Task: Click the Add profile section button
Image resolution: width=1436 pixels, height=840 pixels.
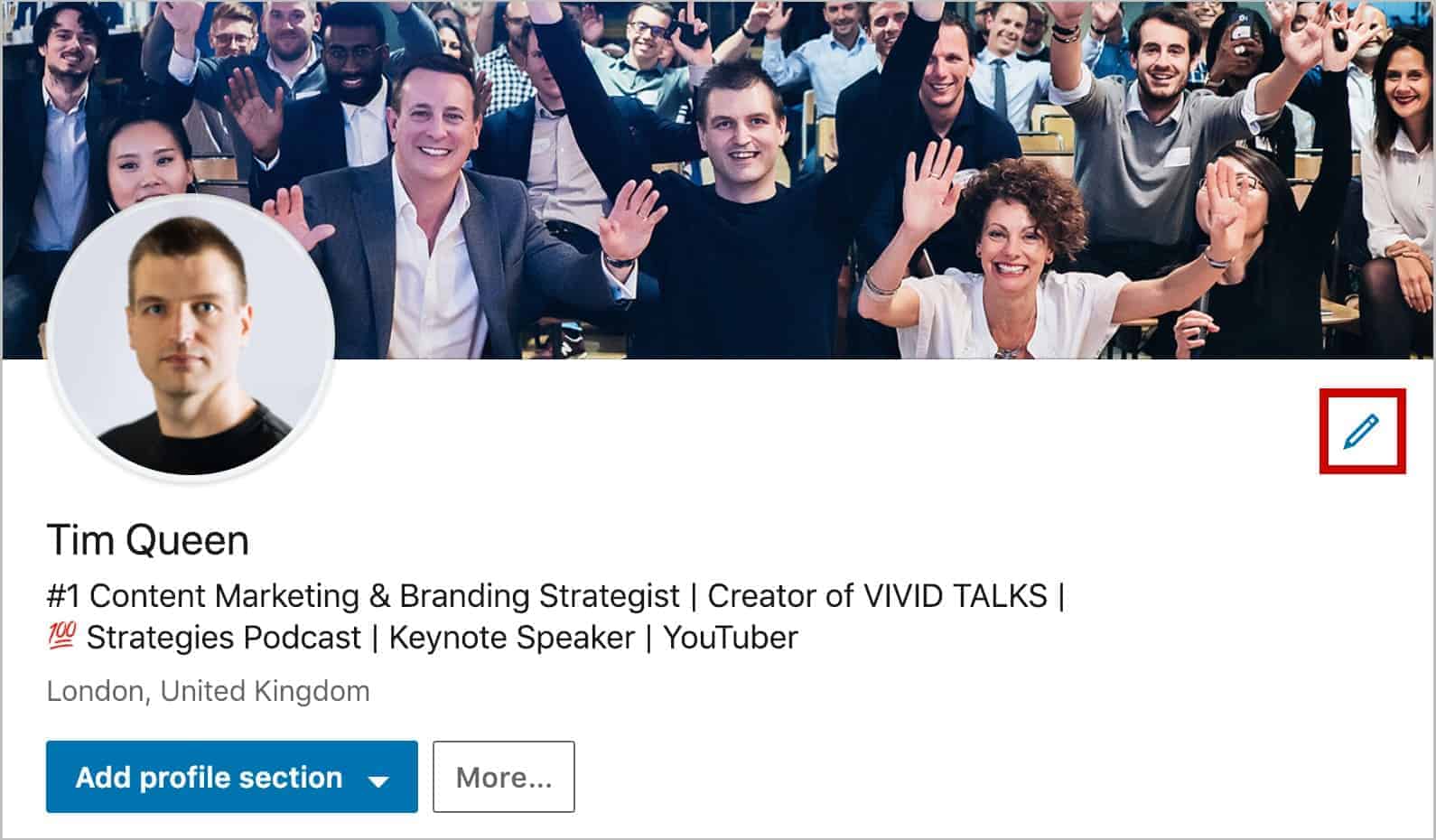Action: click(x=232, y=777)
